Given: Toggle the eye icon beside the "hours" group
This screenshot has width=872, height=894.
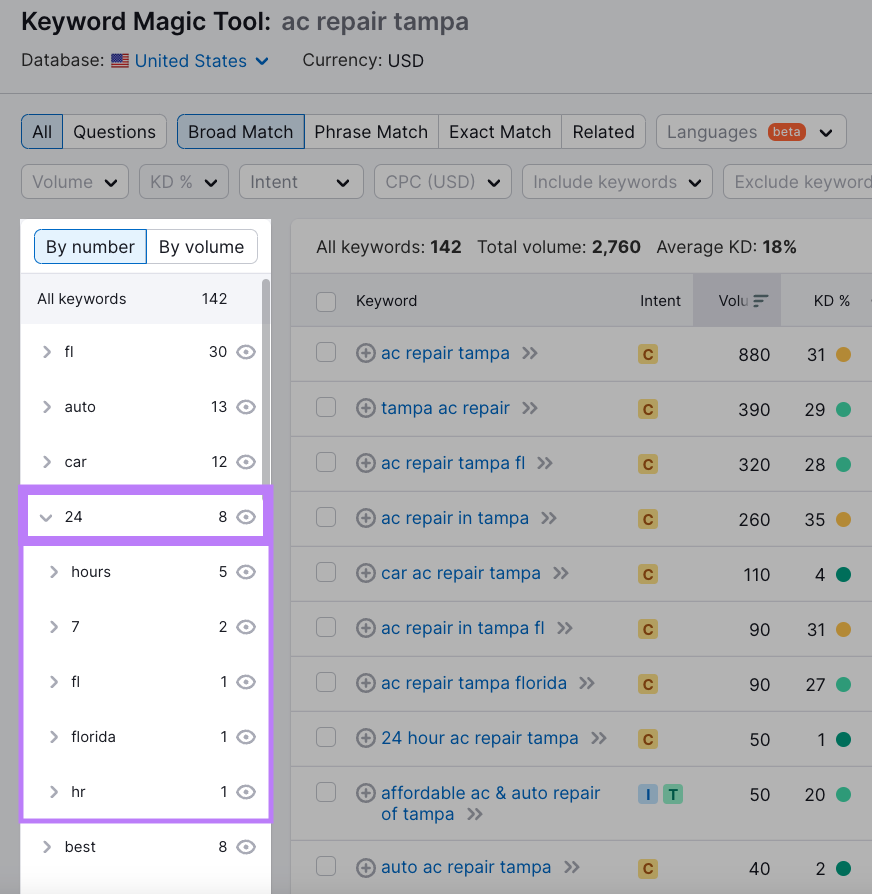Looking at the screenshot, I should [246, 571].
